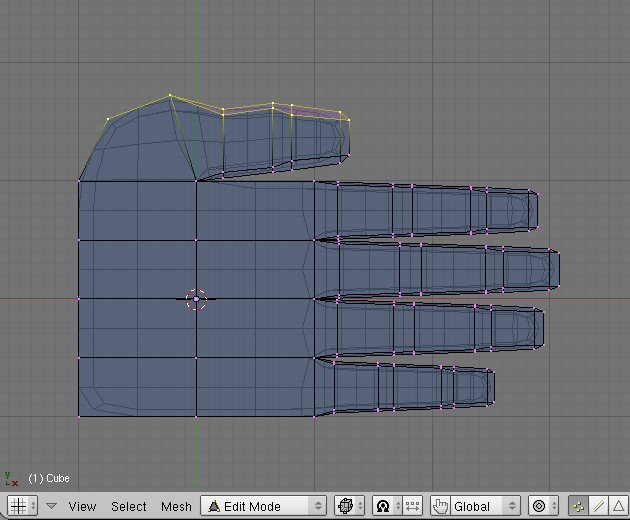Viewport: 630px width, 520px height.
Task: Click the yellow vertex at the thumb's peak
Action: pos(170,95)
